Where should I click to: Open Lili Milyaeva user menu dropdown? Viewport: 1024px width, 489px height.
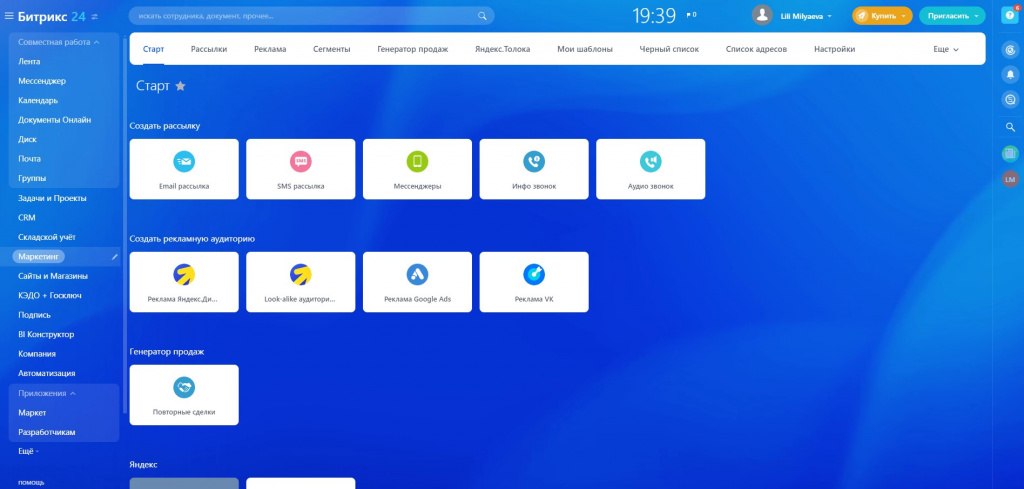click(x=807, y=16)
